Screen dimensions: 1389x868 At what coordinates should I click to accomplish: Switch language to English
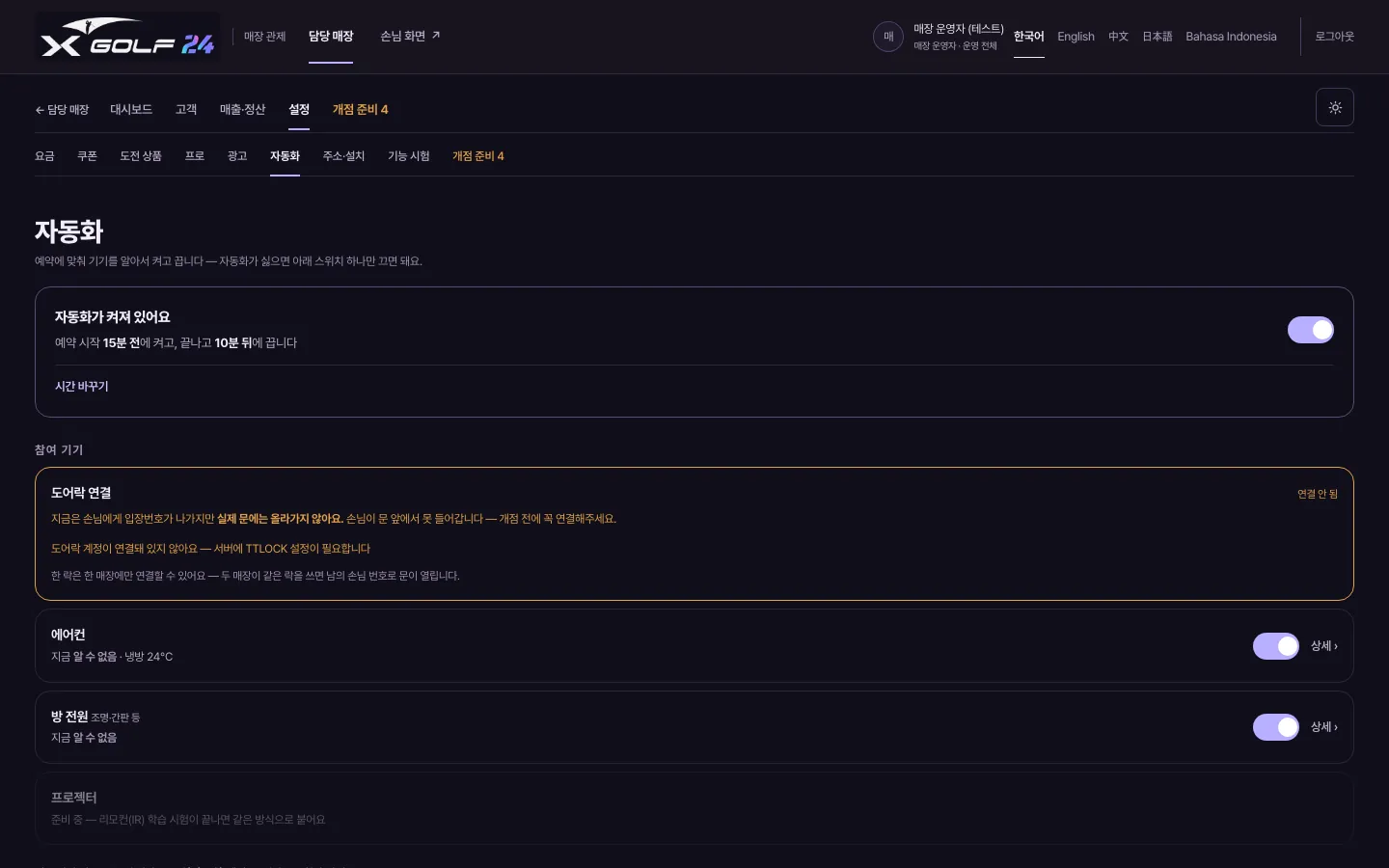click(x=1076, y=37)
